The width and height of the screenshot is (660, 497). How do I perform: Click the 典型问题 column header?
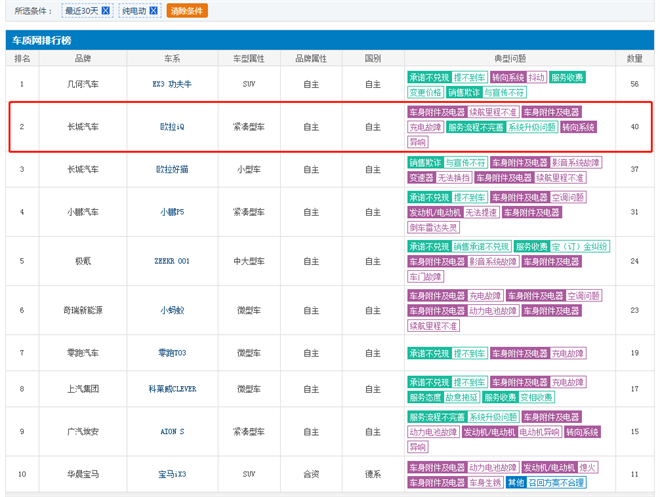510,58
